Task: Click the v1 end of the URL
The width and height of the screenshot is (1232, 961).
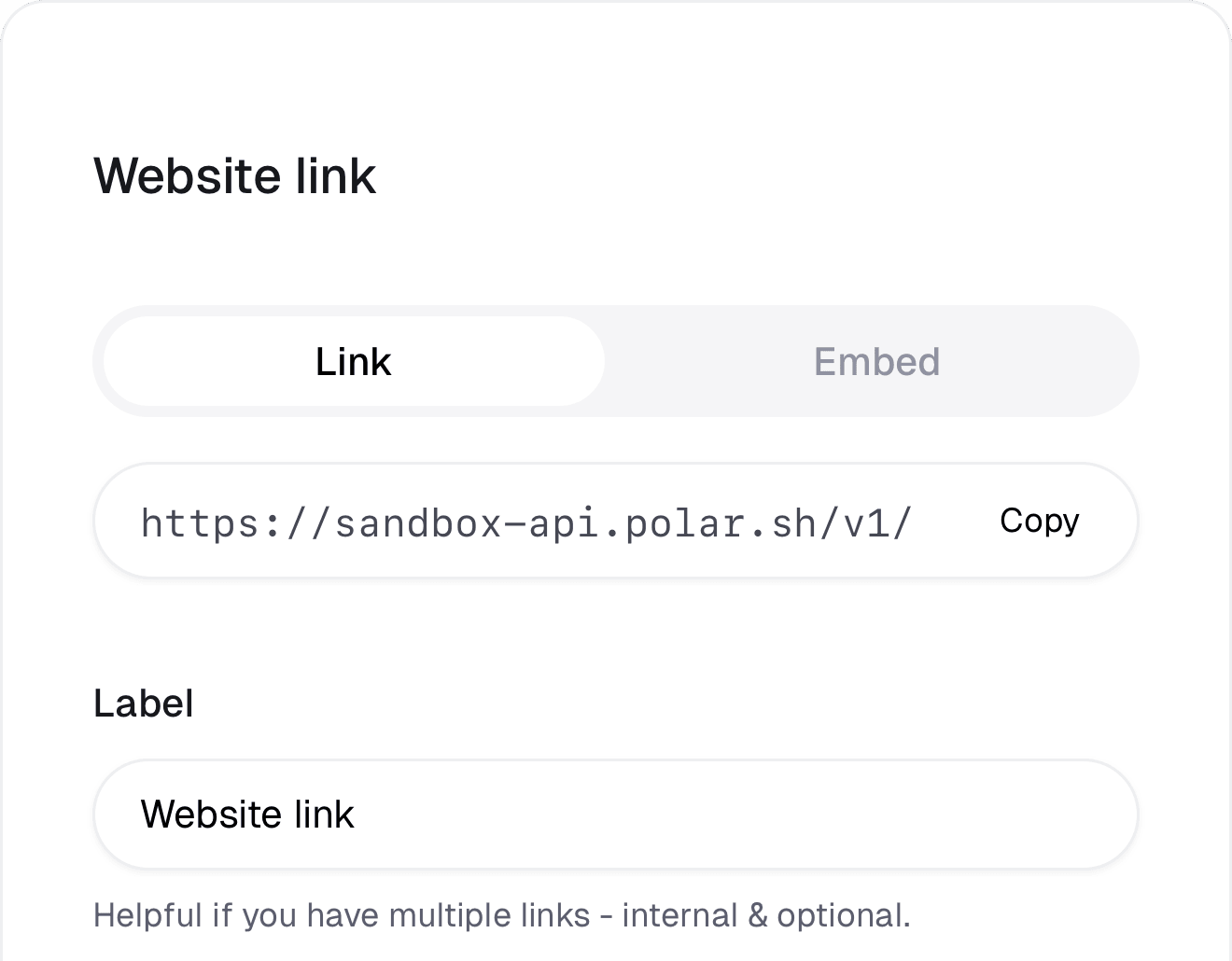Action: pyautogui.click(x=877, y=522)
